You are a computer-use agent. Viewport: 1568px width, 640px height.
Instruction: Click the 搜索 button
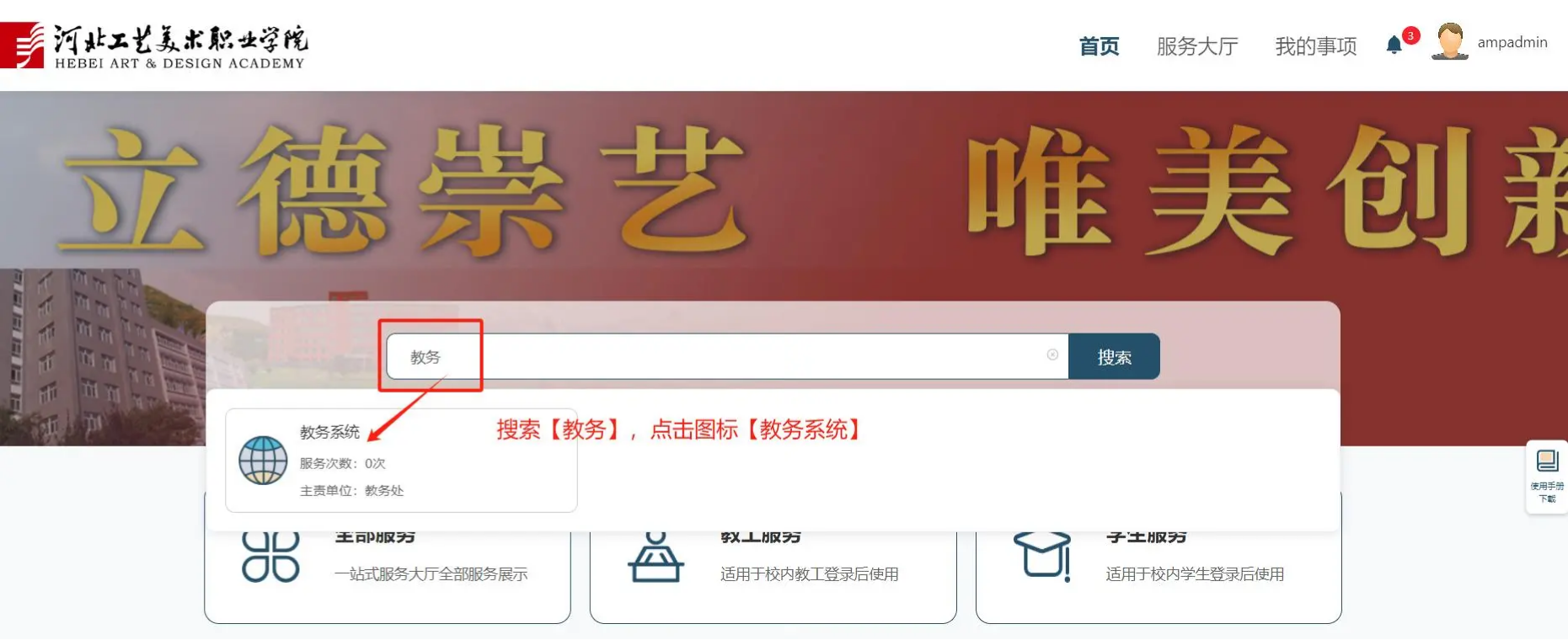point(1114,357)
